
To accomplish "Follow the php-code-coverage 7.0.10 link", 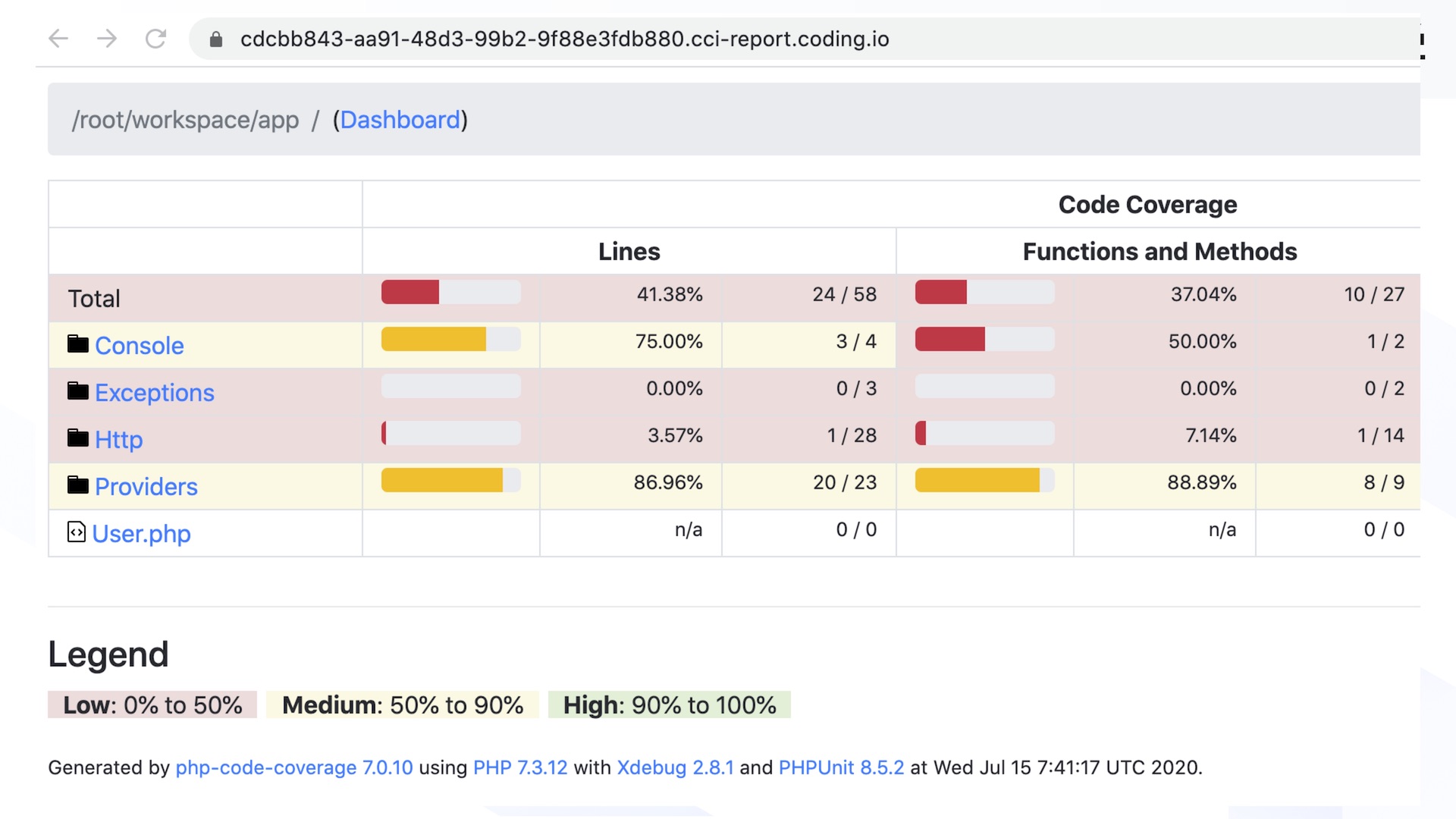I will [x=294, y=767].
